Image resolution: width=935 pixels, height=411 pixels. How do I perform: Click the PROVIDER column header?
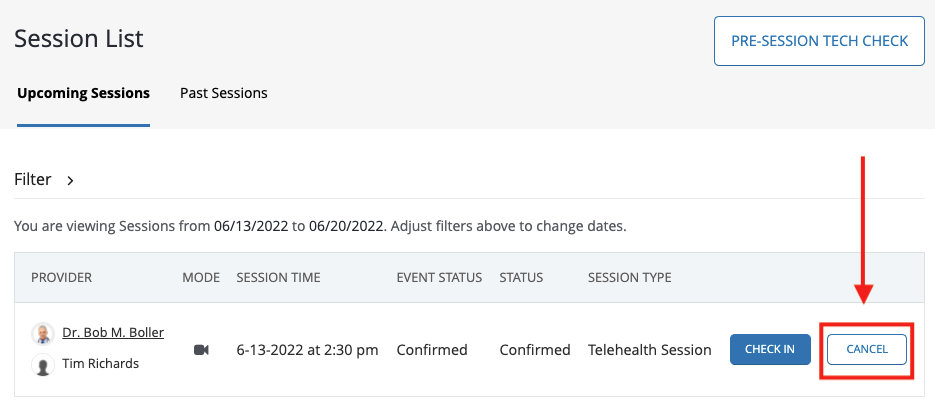click(61, 277)
